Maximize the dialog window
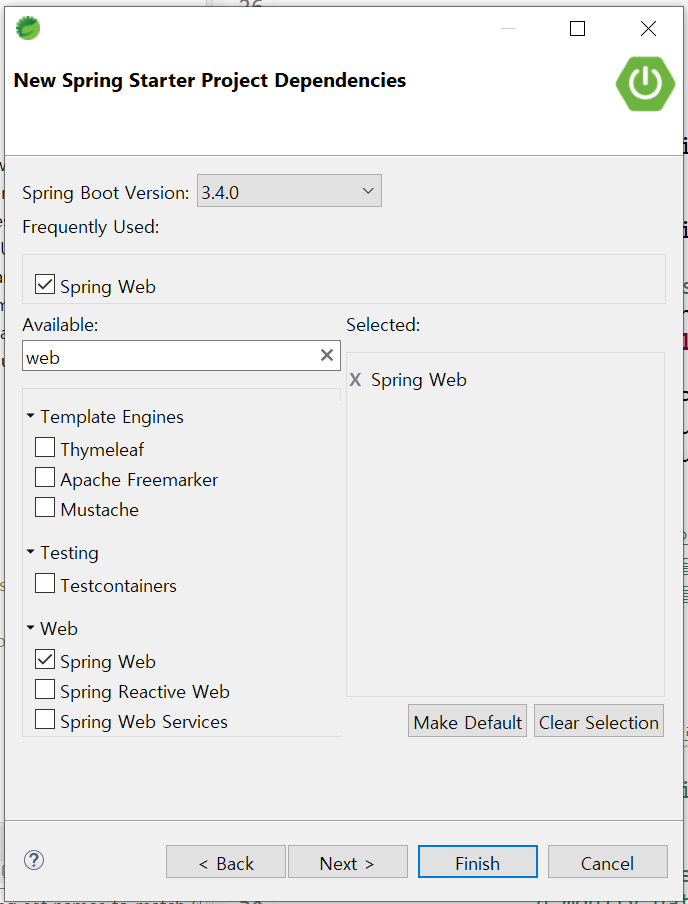 pyautogui.click(x=577, y=28)
